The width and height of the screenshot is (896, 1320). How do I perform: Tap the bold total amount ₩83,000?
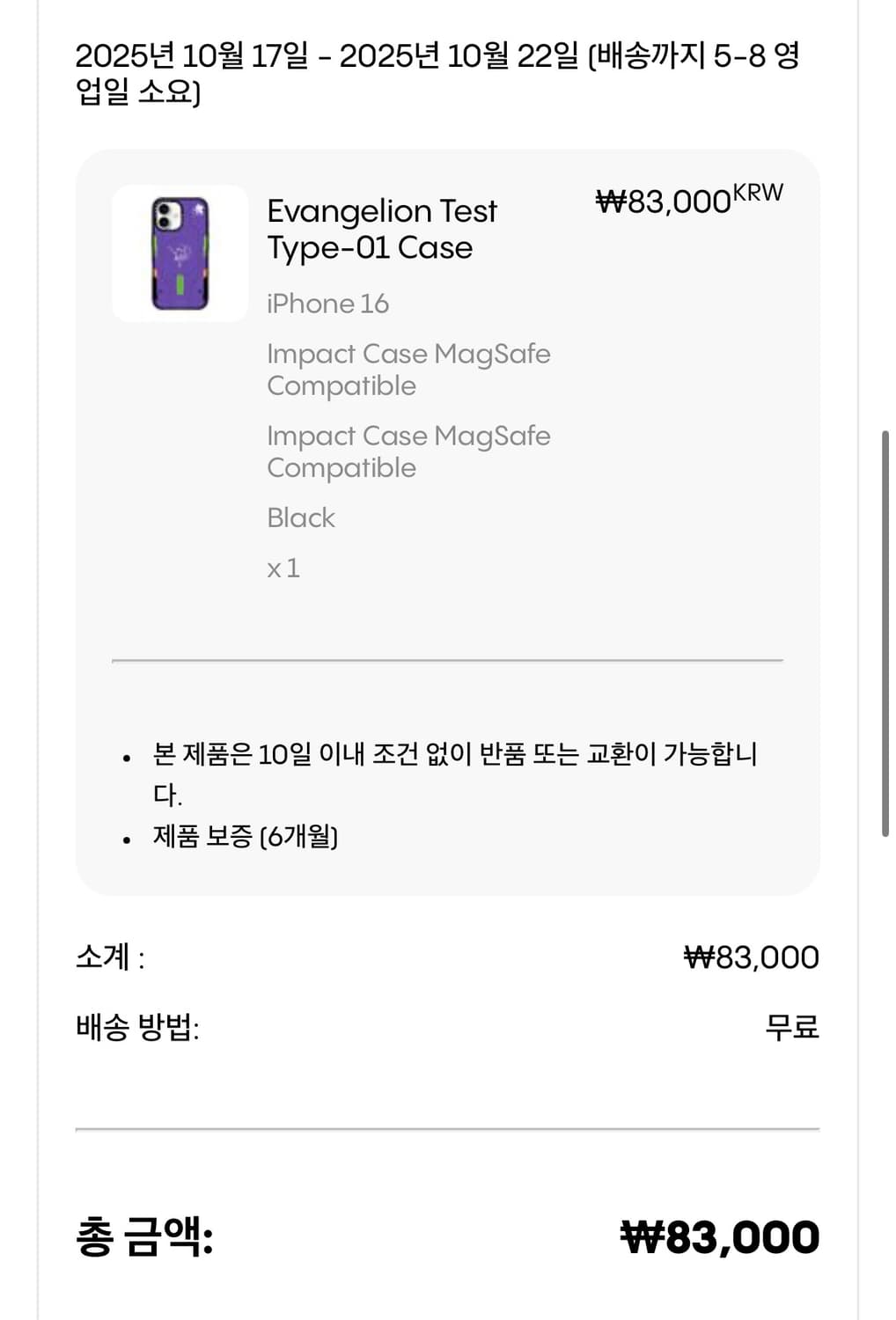click(x=719, y=1236)
